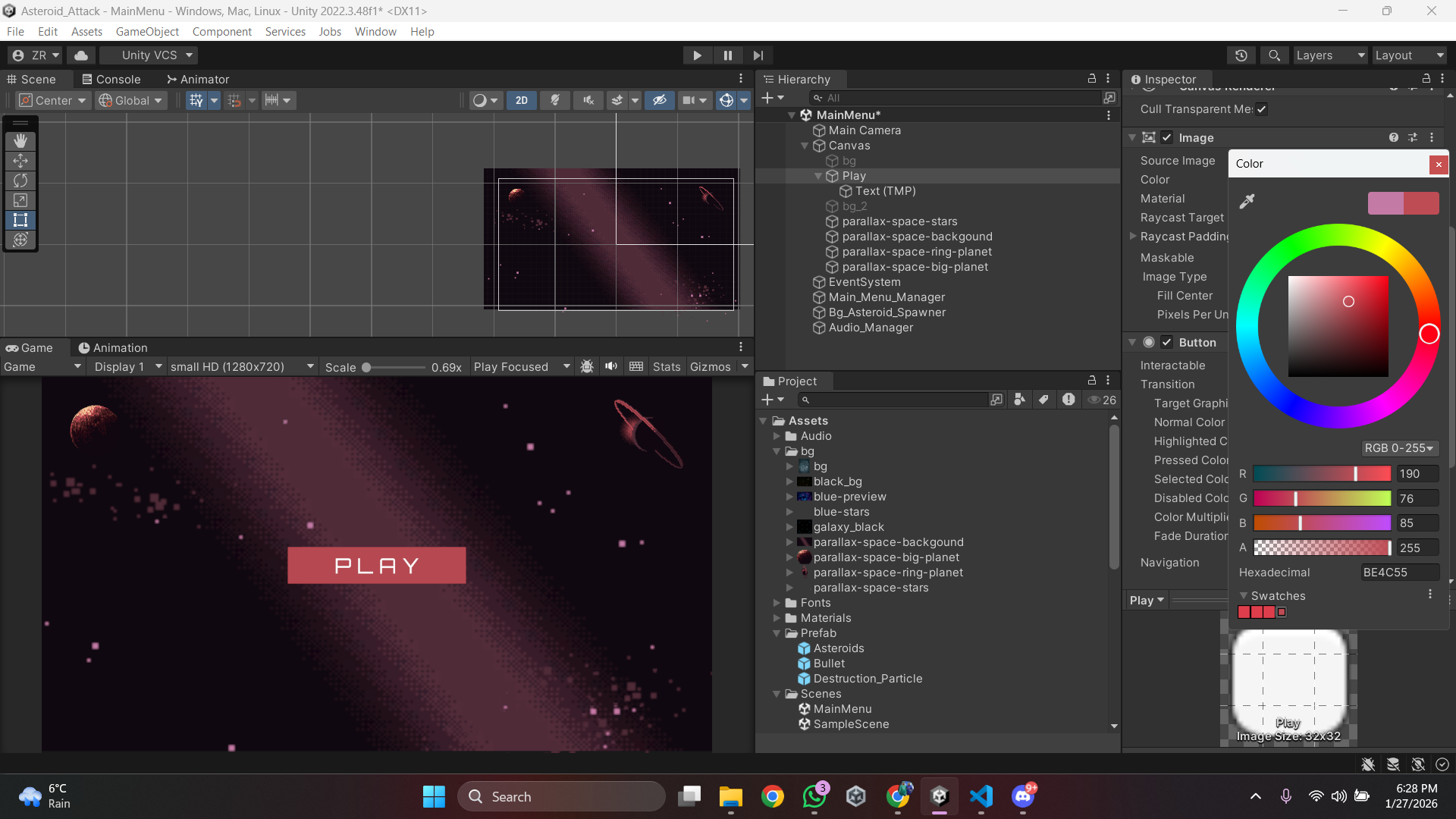Uncheck the Cull Transparent Mesh checkbox
Screen dimensions: 1456x819
1261,109
